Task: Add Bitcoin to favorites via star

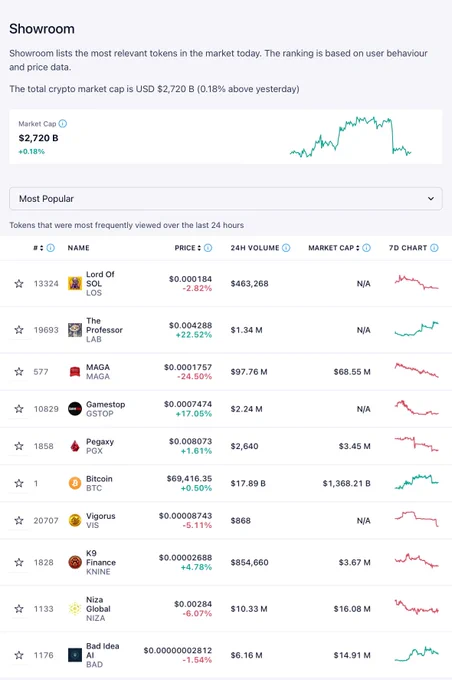Action: pos(19,483)
